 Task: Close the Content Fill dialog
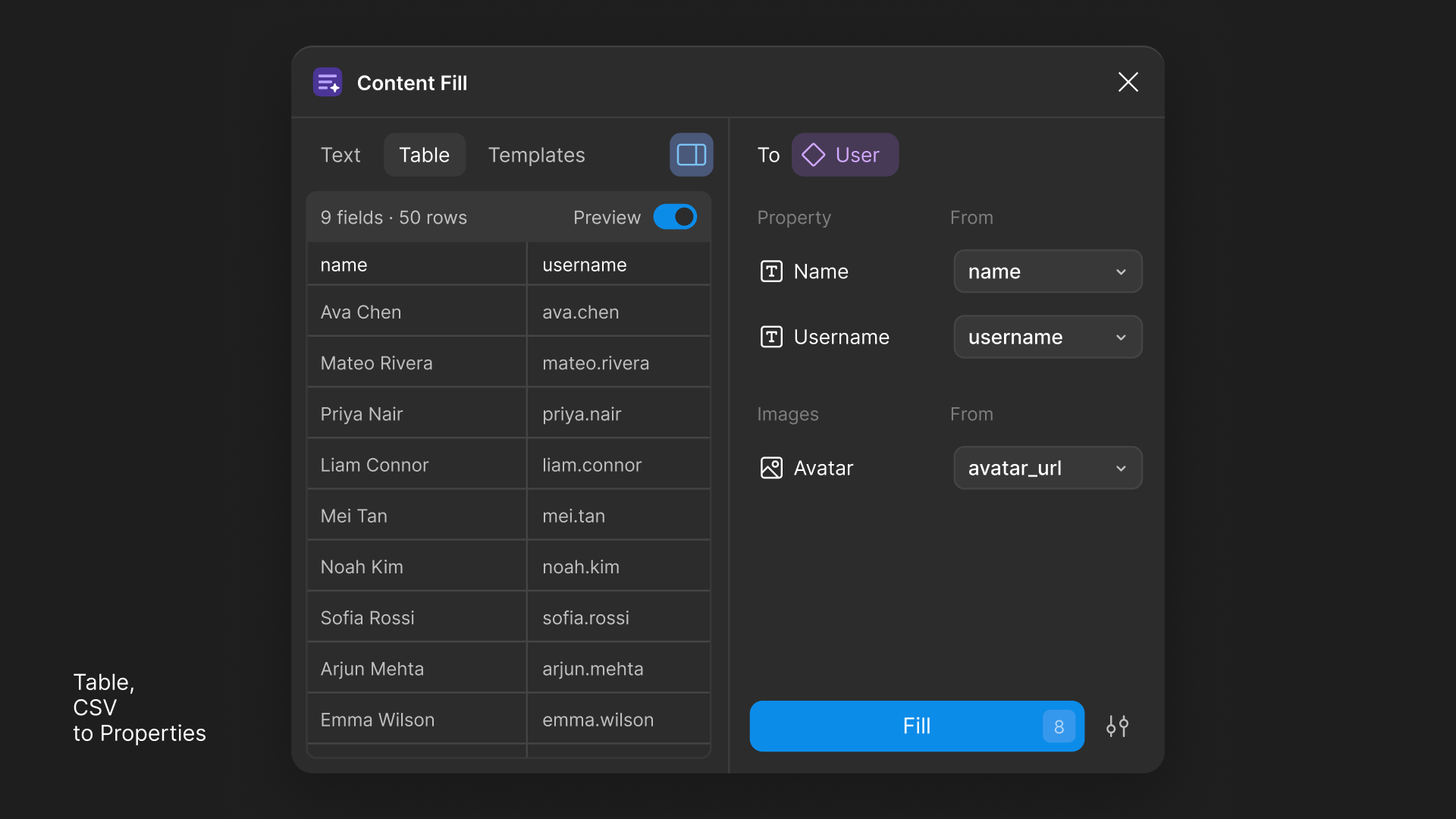click(1128, 82)
